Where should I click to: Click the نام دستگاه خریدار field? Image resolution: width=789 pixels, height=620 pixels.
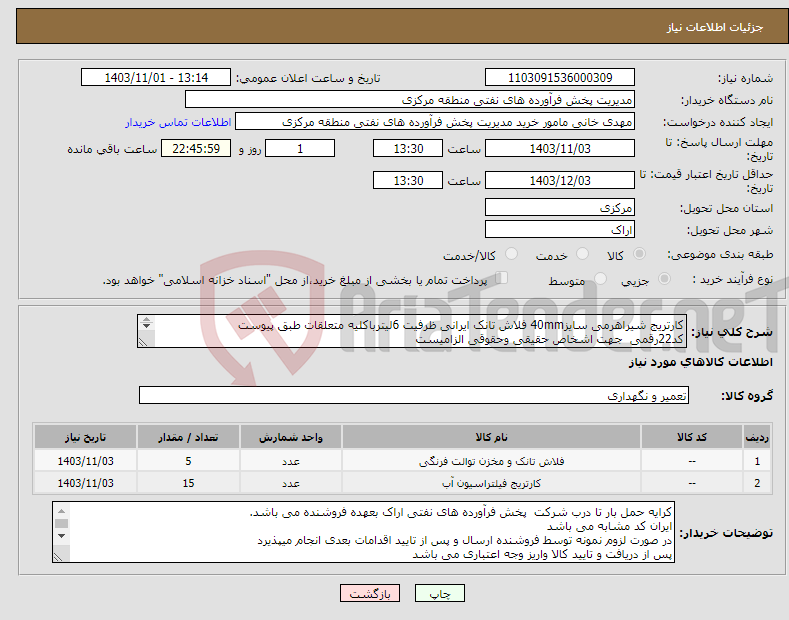coord(410,100)
